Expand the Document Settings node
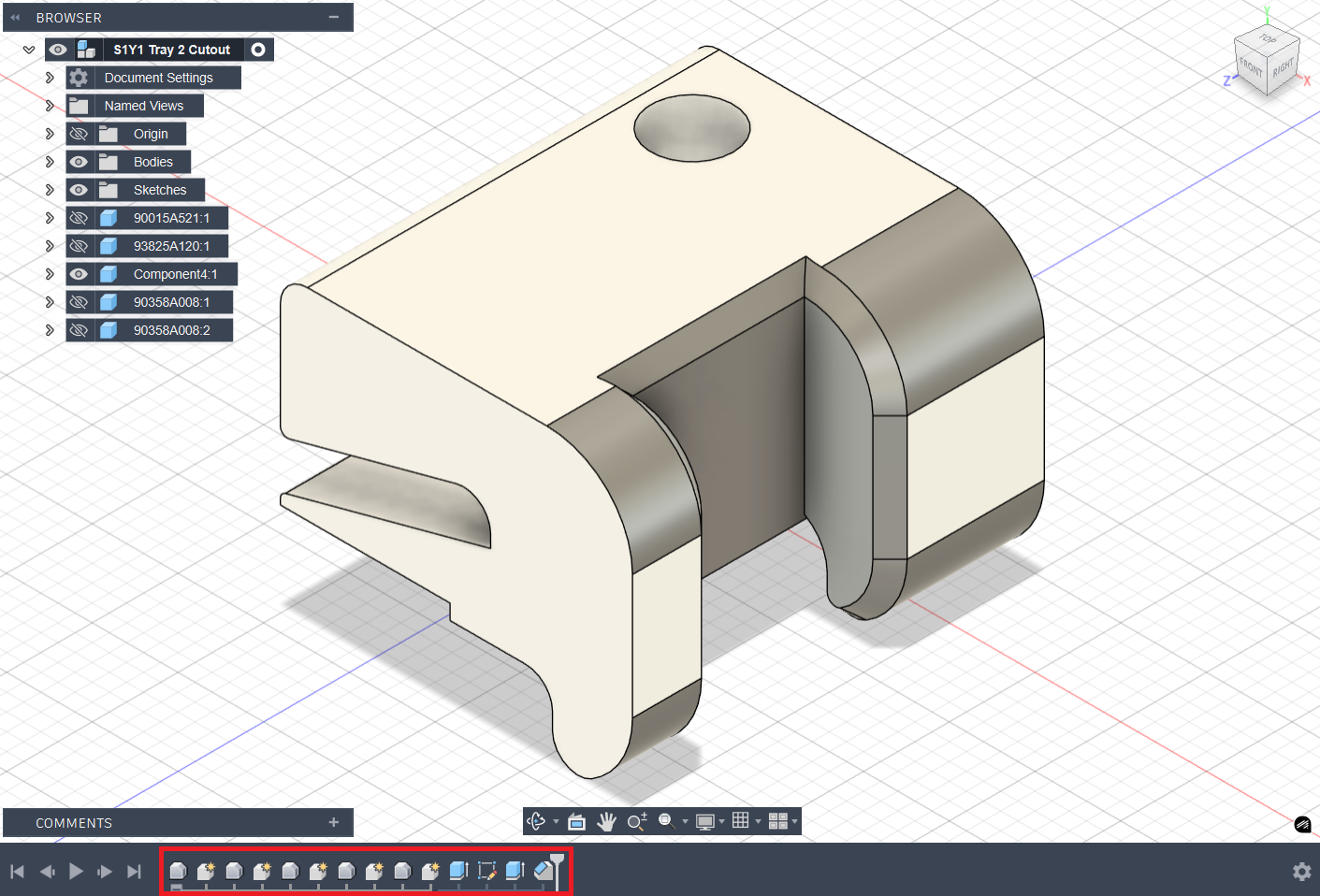 click(50, 78)
